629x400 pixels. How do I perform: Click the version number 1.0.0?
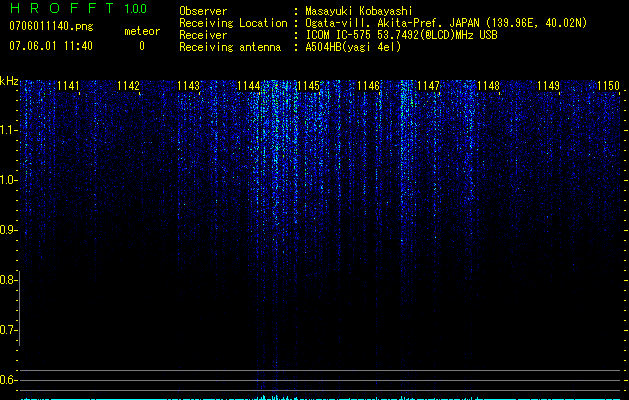pyautogui.click(x=135, y=9)
